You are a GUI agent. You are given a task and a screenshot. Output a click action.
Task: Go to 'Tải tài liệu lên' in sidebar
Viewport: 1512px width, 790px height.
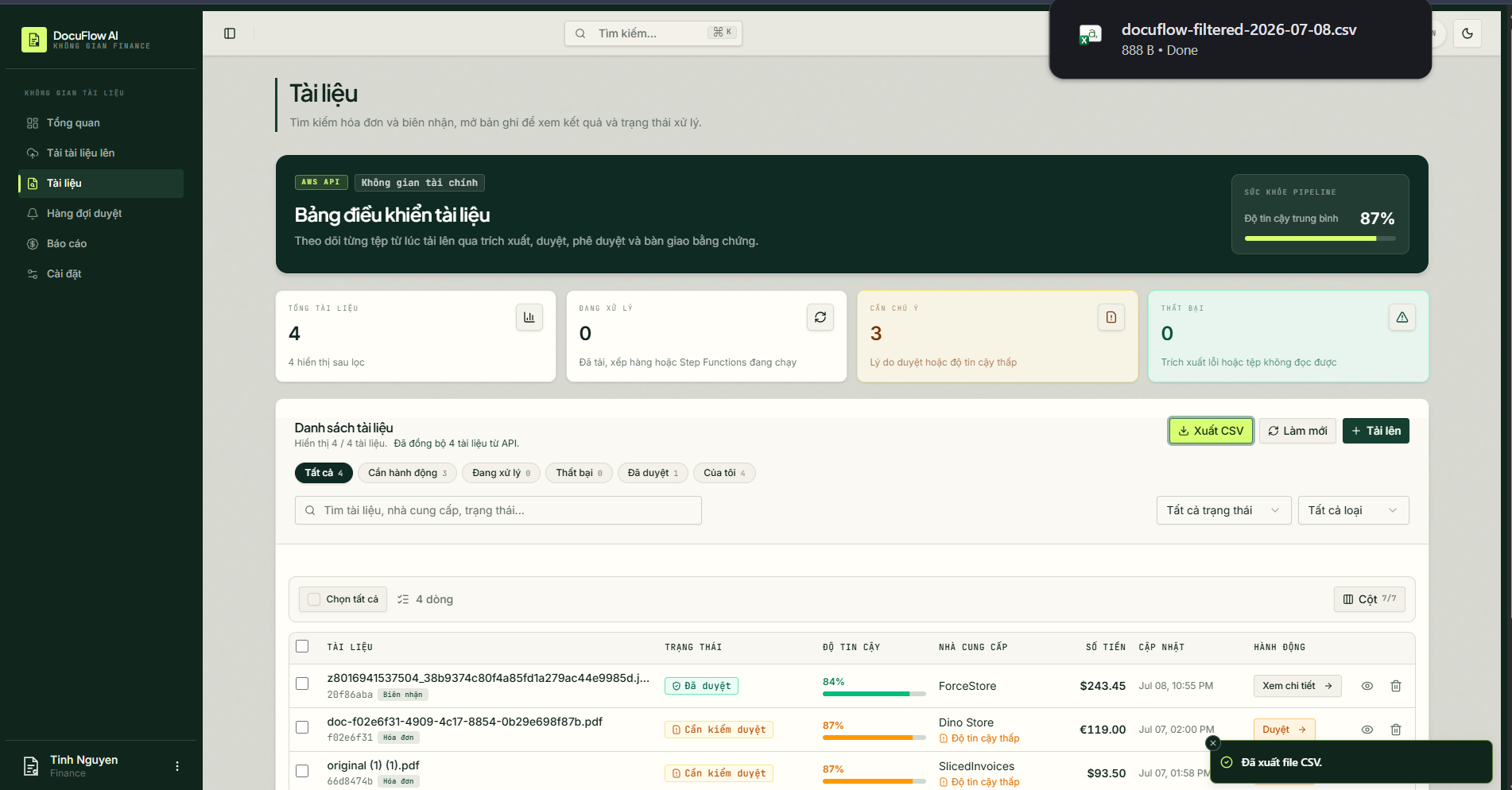[101, 153]
